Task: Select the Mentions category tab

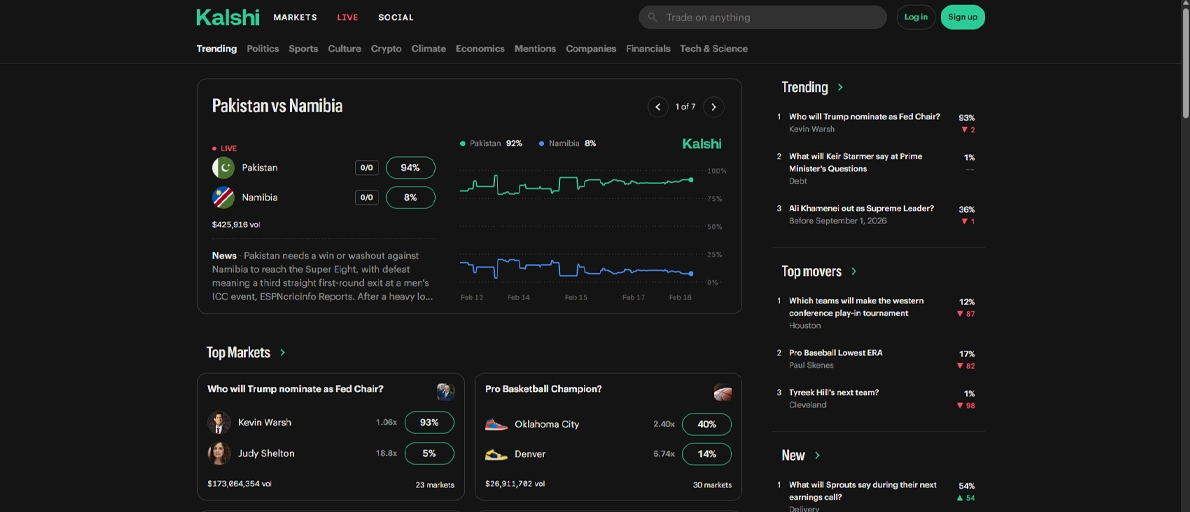Action: tap(535, 49)
